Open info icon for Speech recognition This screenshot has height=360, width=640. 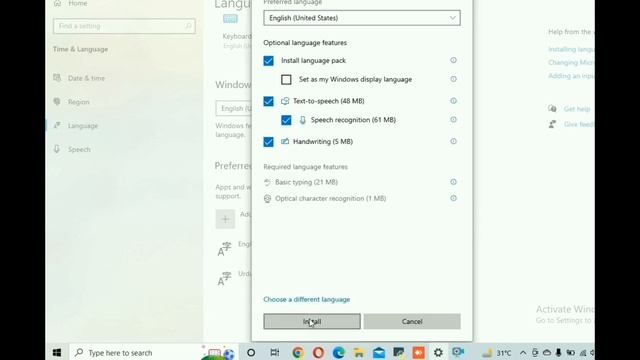point(453,119)
